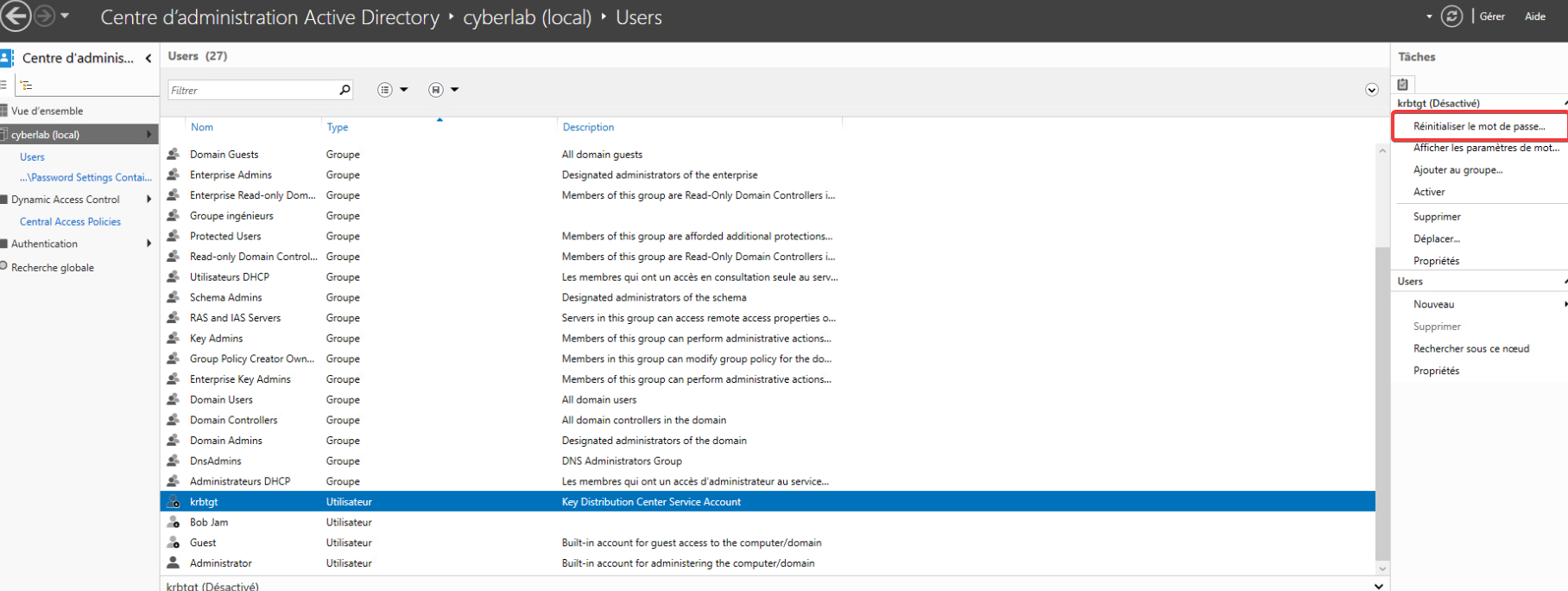The image size is (1568, 591).
Task: Click Réinitialiser le mot de passe
Action: (x=1478, y=126)
